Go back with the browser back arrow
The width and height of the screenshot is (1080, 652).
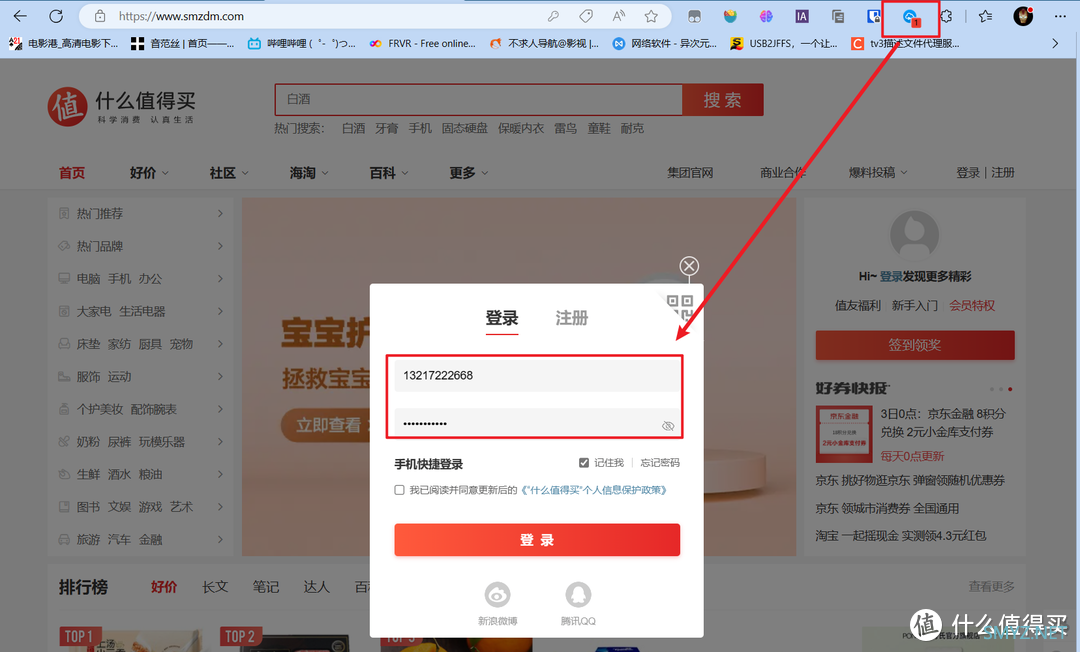pos(20,16)
